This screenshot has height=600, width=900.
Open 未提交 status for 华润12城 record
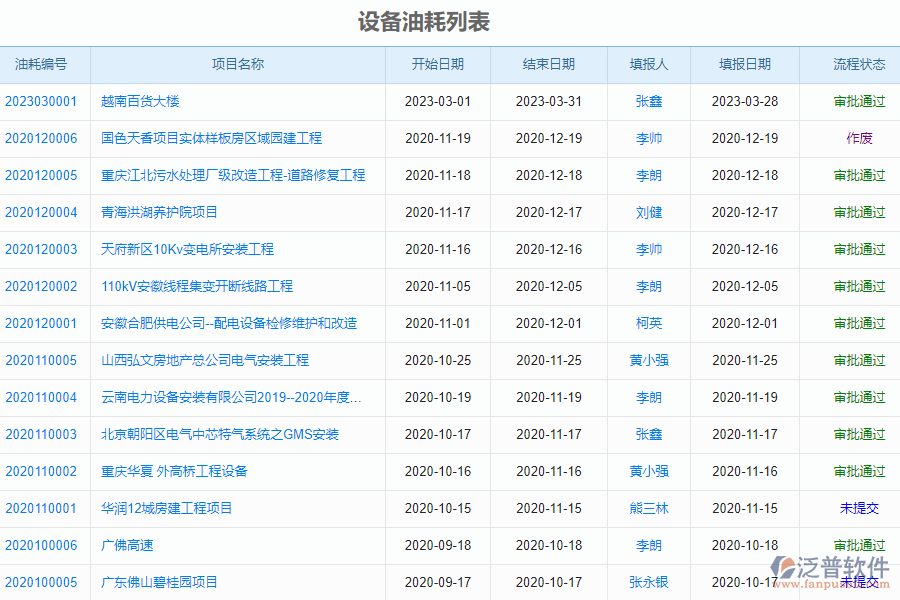(x=858, y=507)
